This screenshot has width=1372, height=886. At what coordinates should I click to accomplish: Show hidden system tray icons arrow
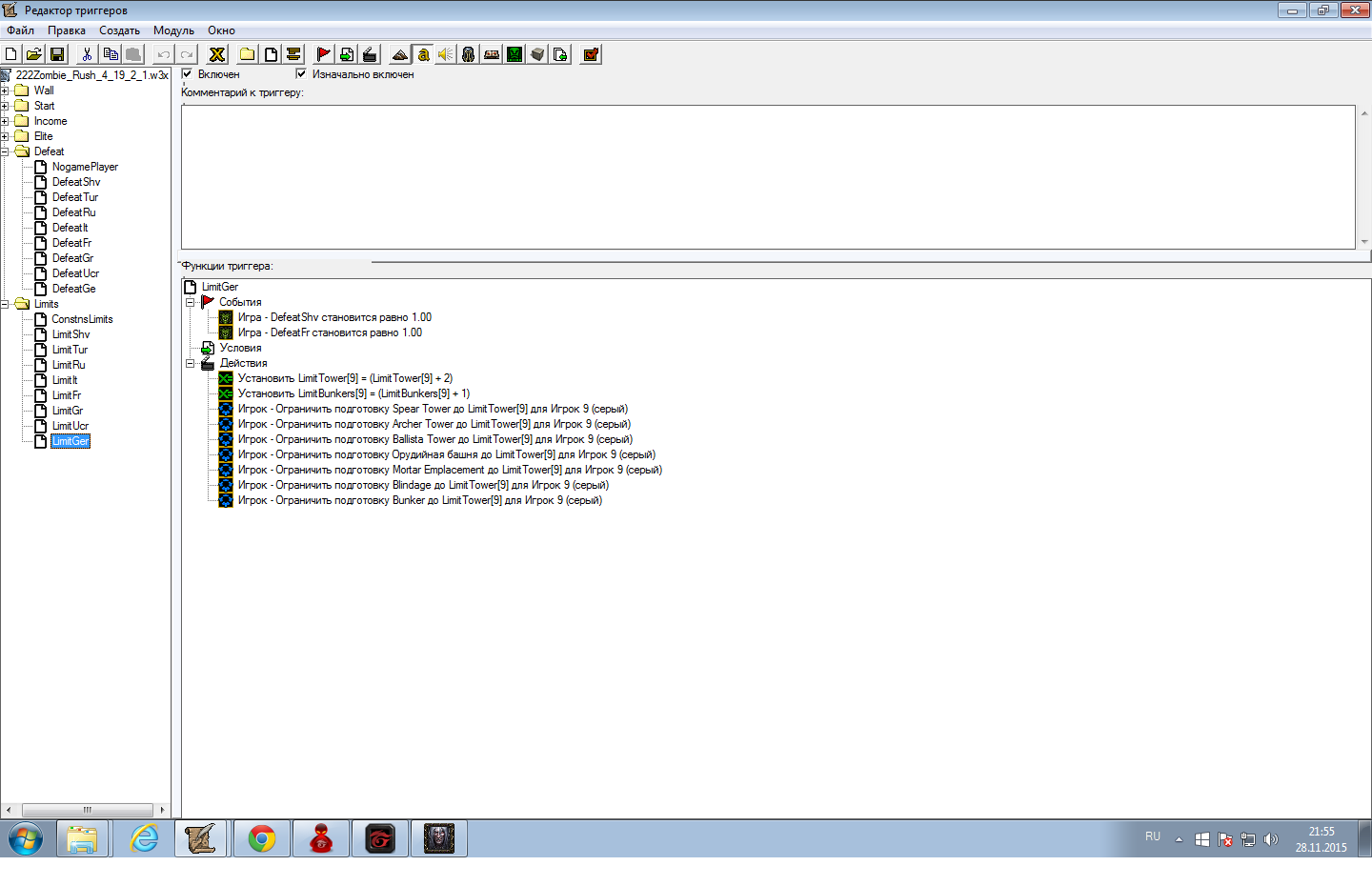click(x=1179, y=839)
